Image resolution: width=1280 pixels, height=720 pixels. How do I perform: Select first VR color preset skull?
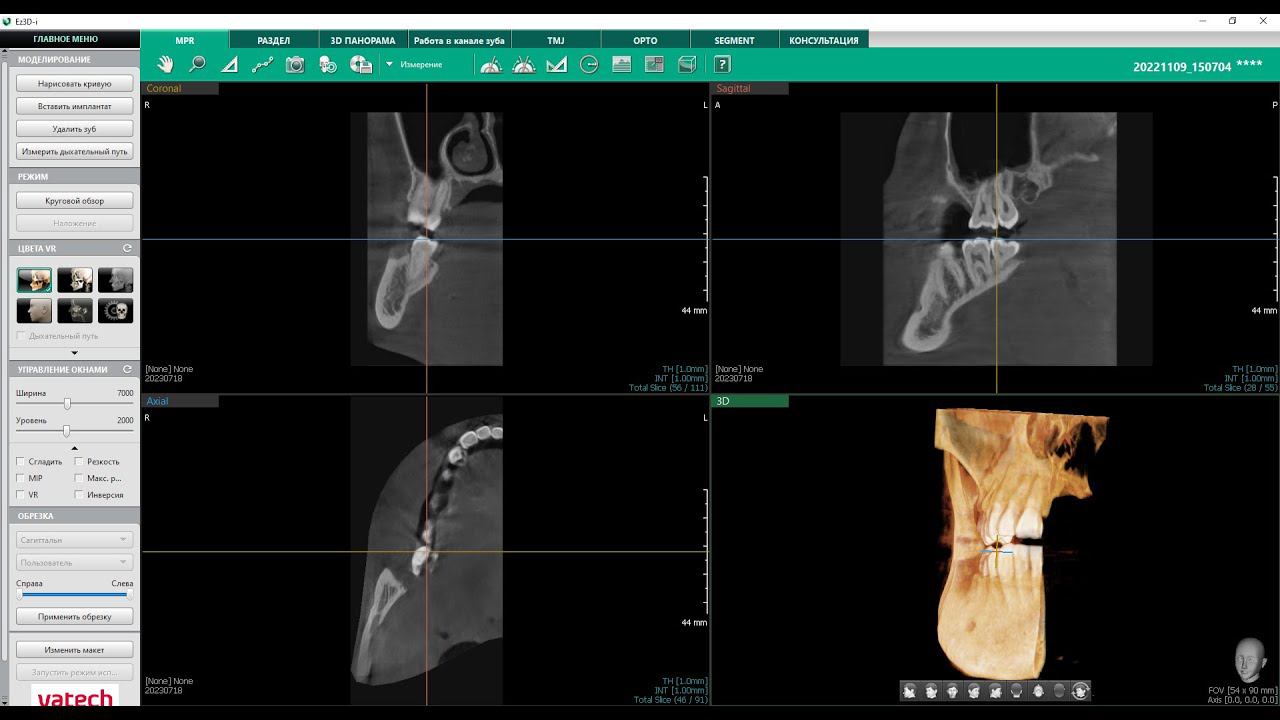[x=34, y=280]
